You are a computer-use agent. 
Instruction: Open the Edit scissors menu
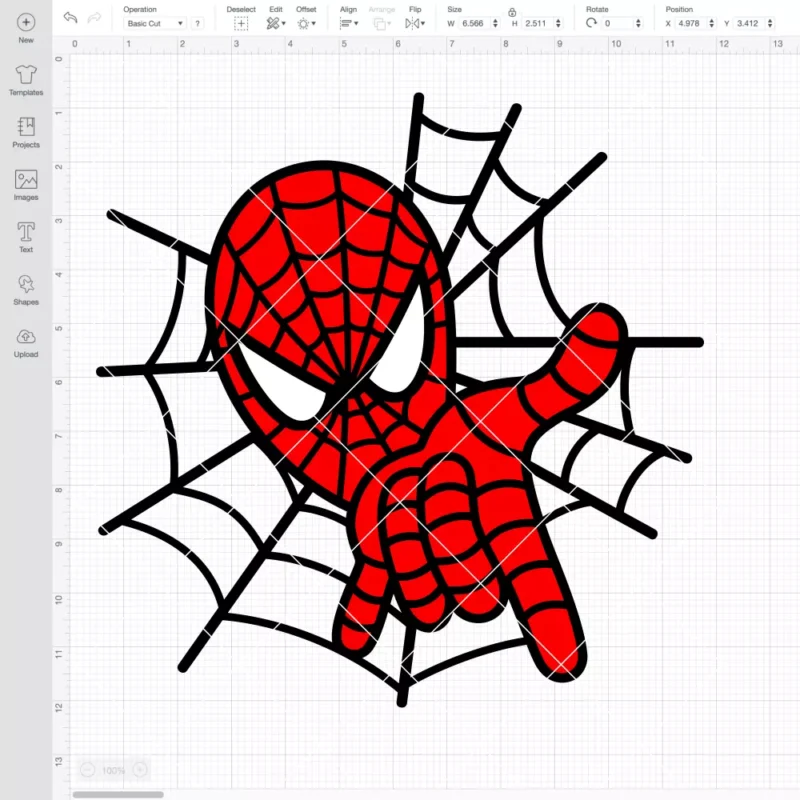click(276, 23)
